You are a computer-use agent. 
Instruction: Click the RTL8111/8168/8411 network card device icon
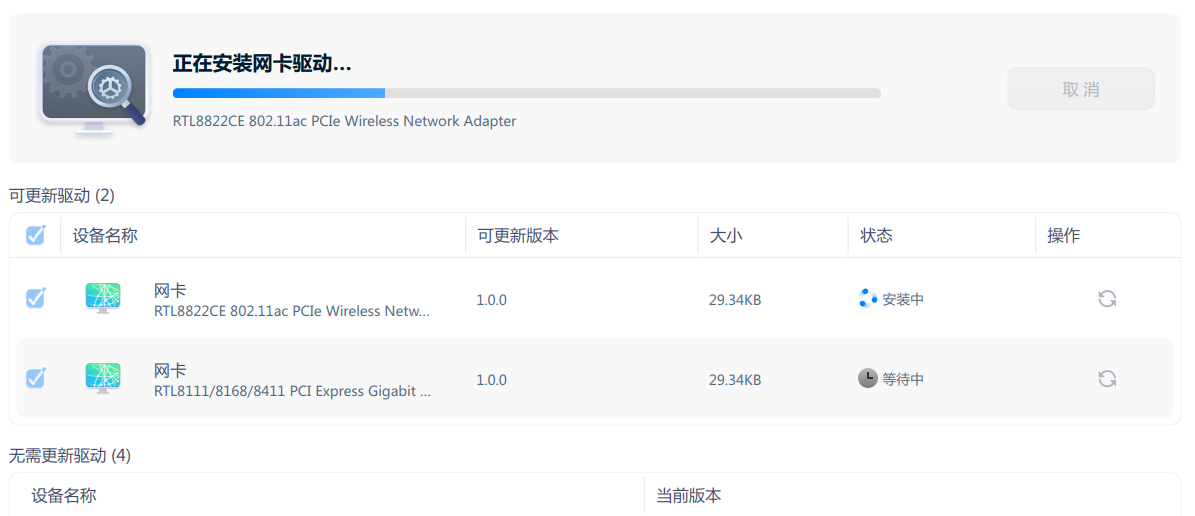point(103,378)
